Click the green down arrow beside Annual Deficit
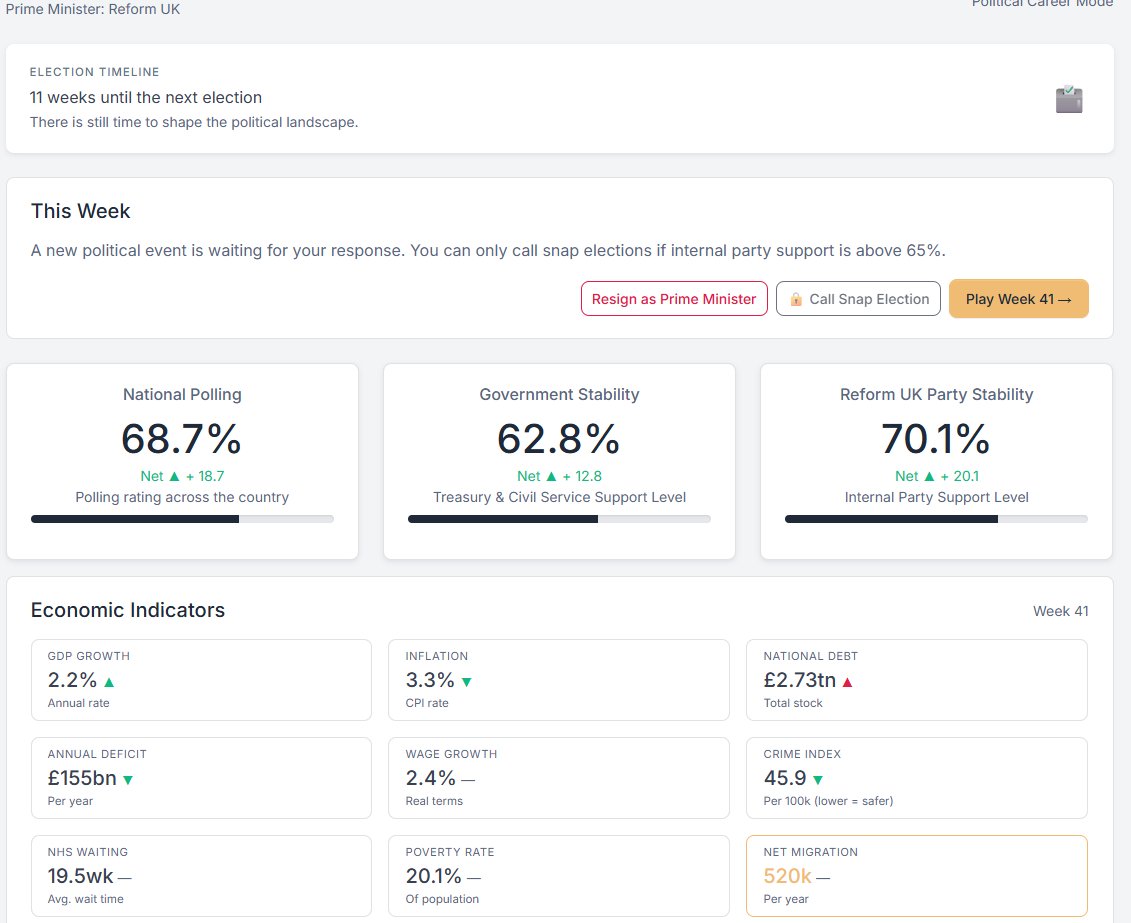The height and width of the screenshot is (923, 1131). click(128, 780)
